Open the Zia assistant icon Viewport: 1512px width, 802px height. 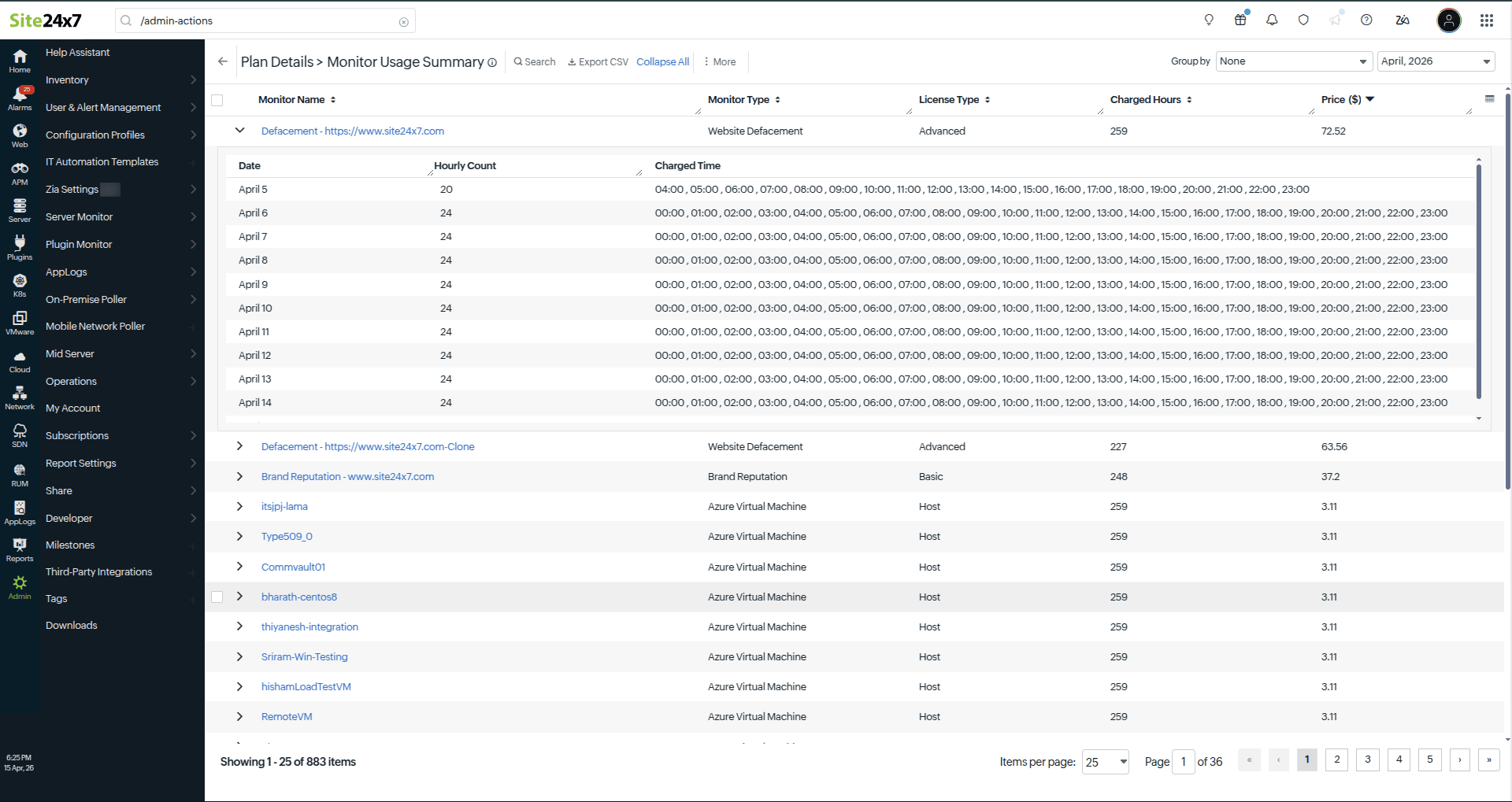pos(1403,20)
